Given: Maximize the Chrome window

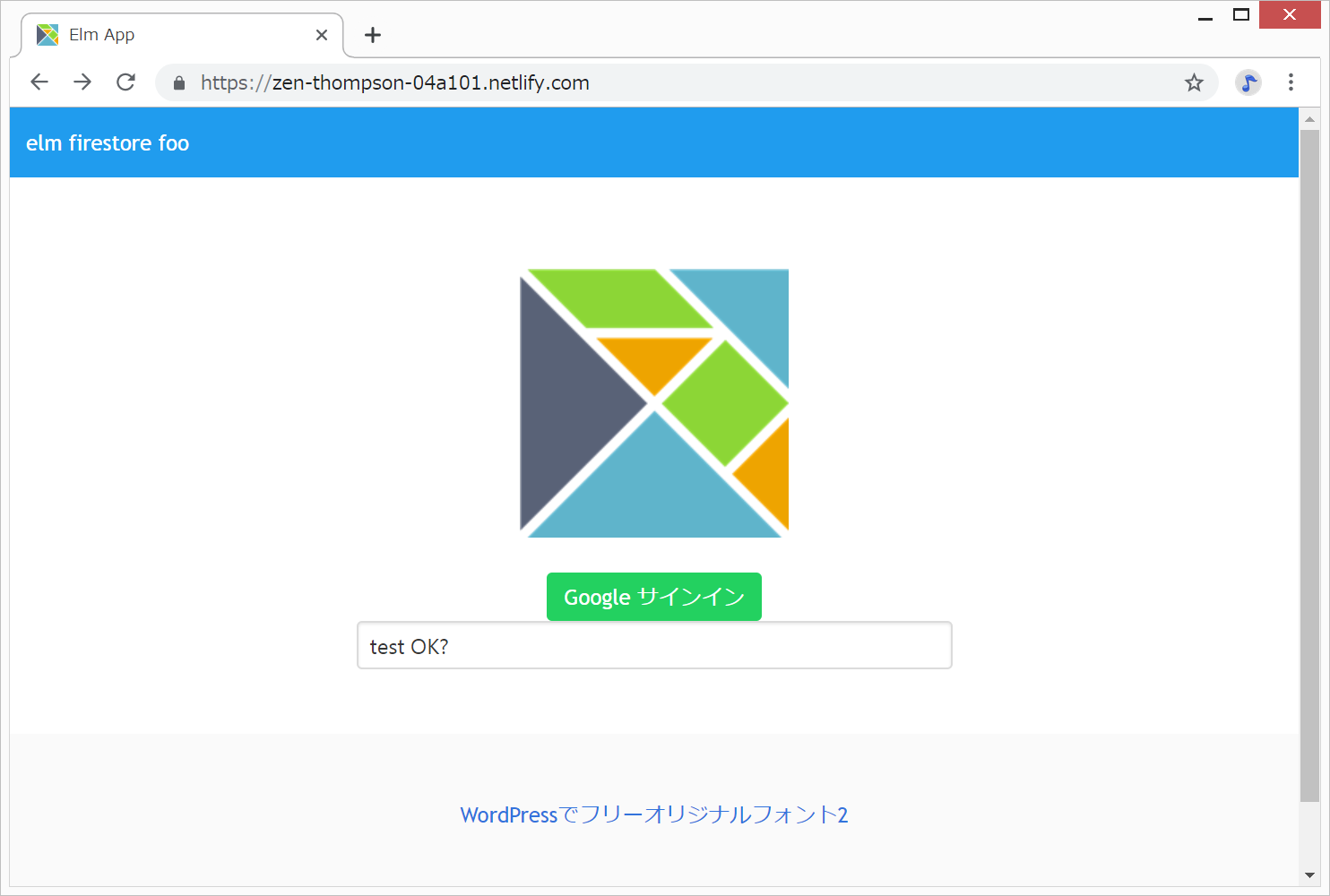Looking at the screenshot, I should [1241, 15].
